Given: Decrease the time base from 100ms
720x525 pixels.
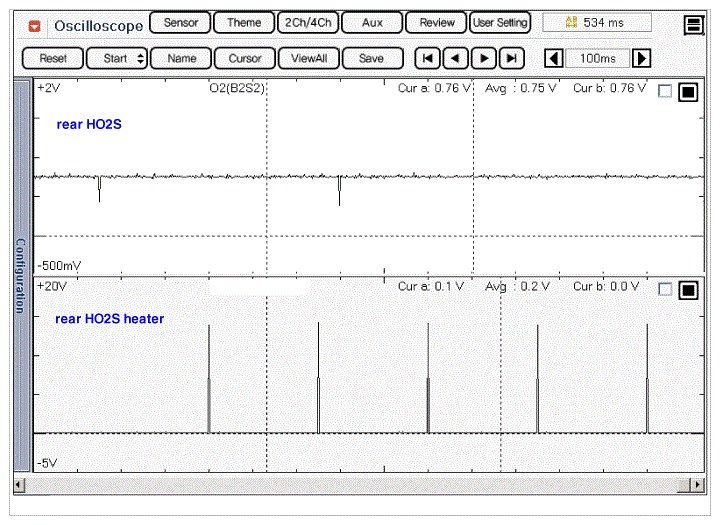Looking at the screenshot, I should coord(554,58).
